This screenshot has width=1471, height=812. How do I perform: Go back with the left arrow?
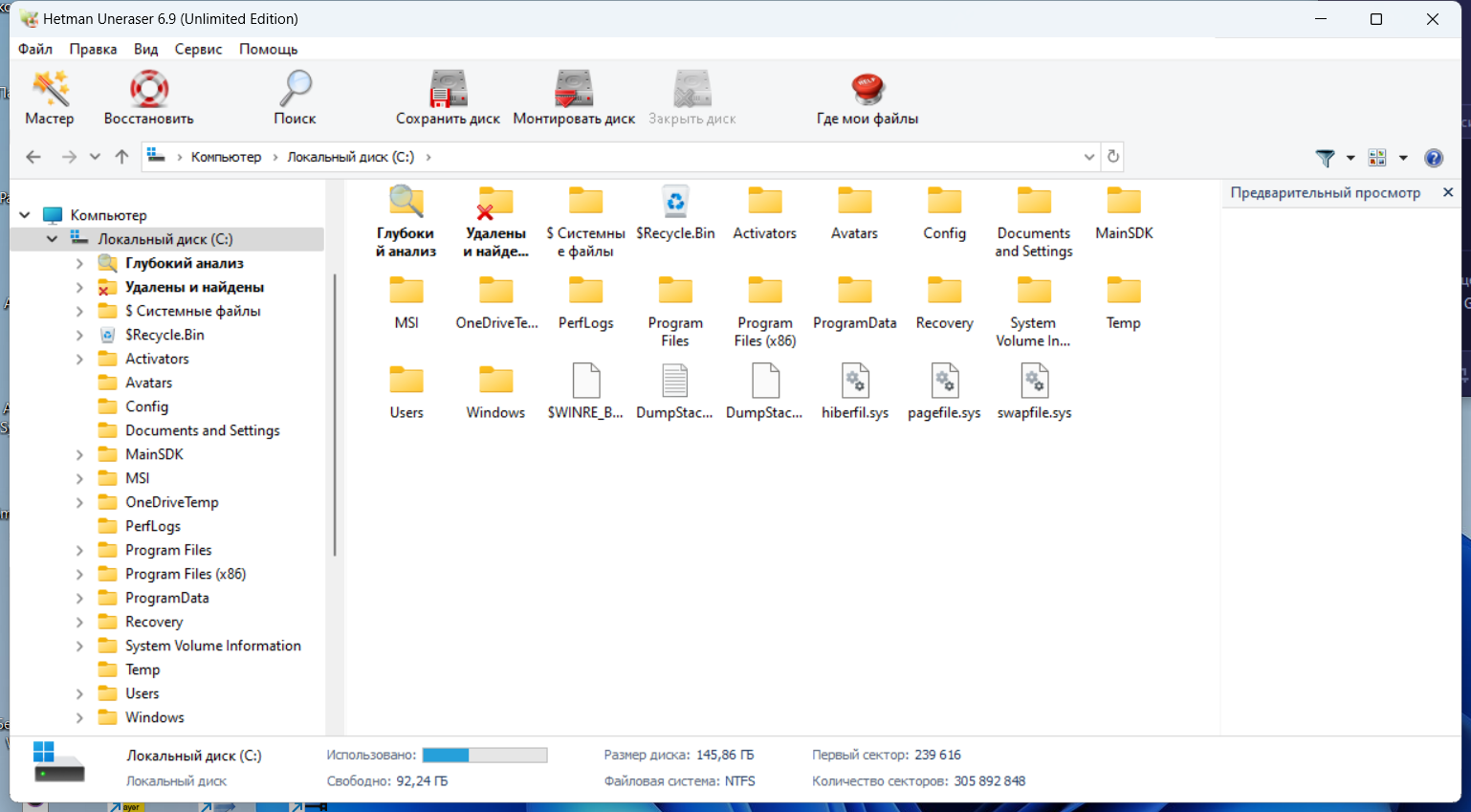33,157
